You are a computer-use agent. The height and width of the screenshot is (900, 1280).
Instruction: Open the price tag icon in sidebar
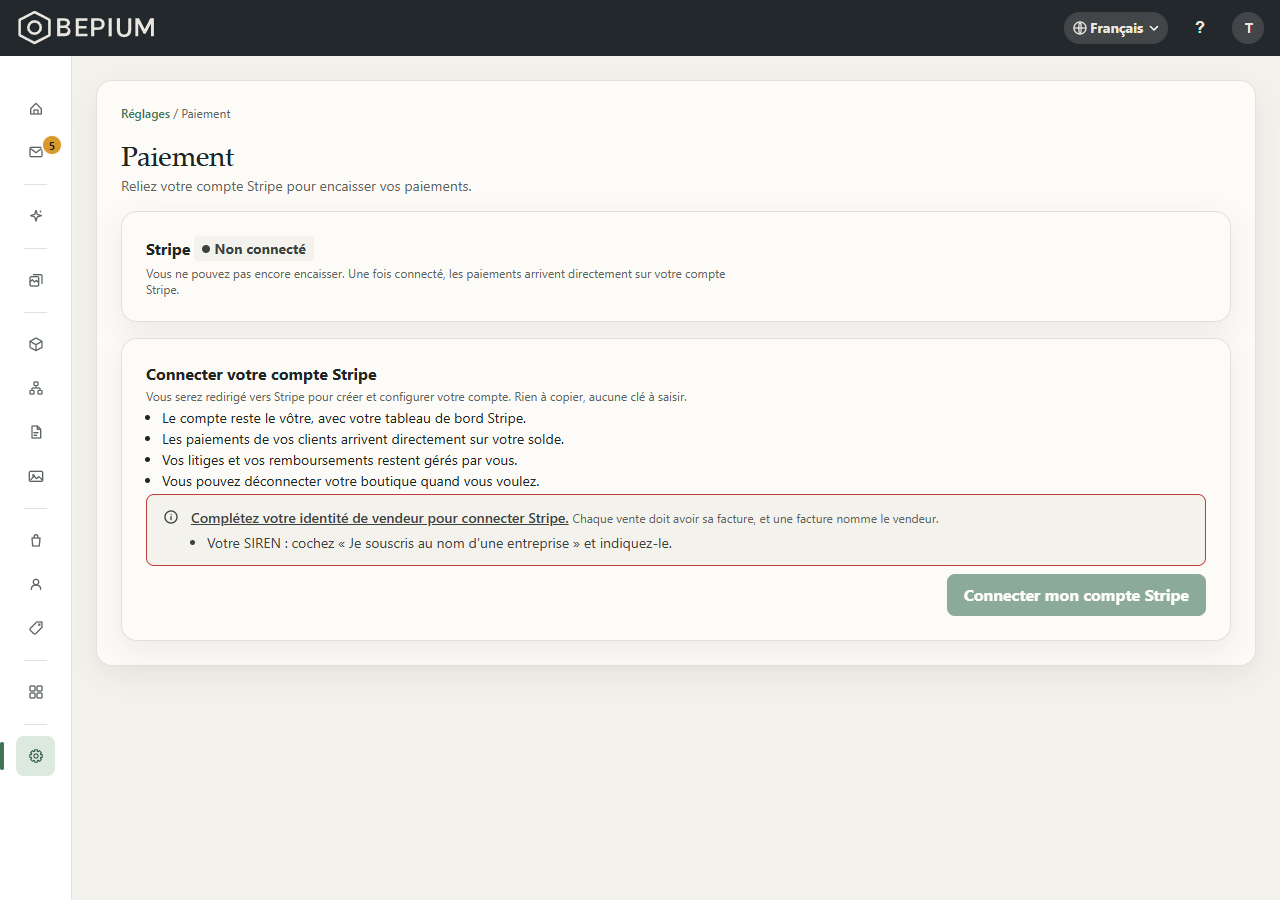[36, 628]
